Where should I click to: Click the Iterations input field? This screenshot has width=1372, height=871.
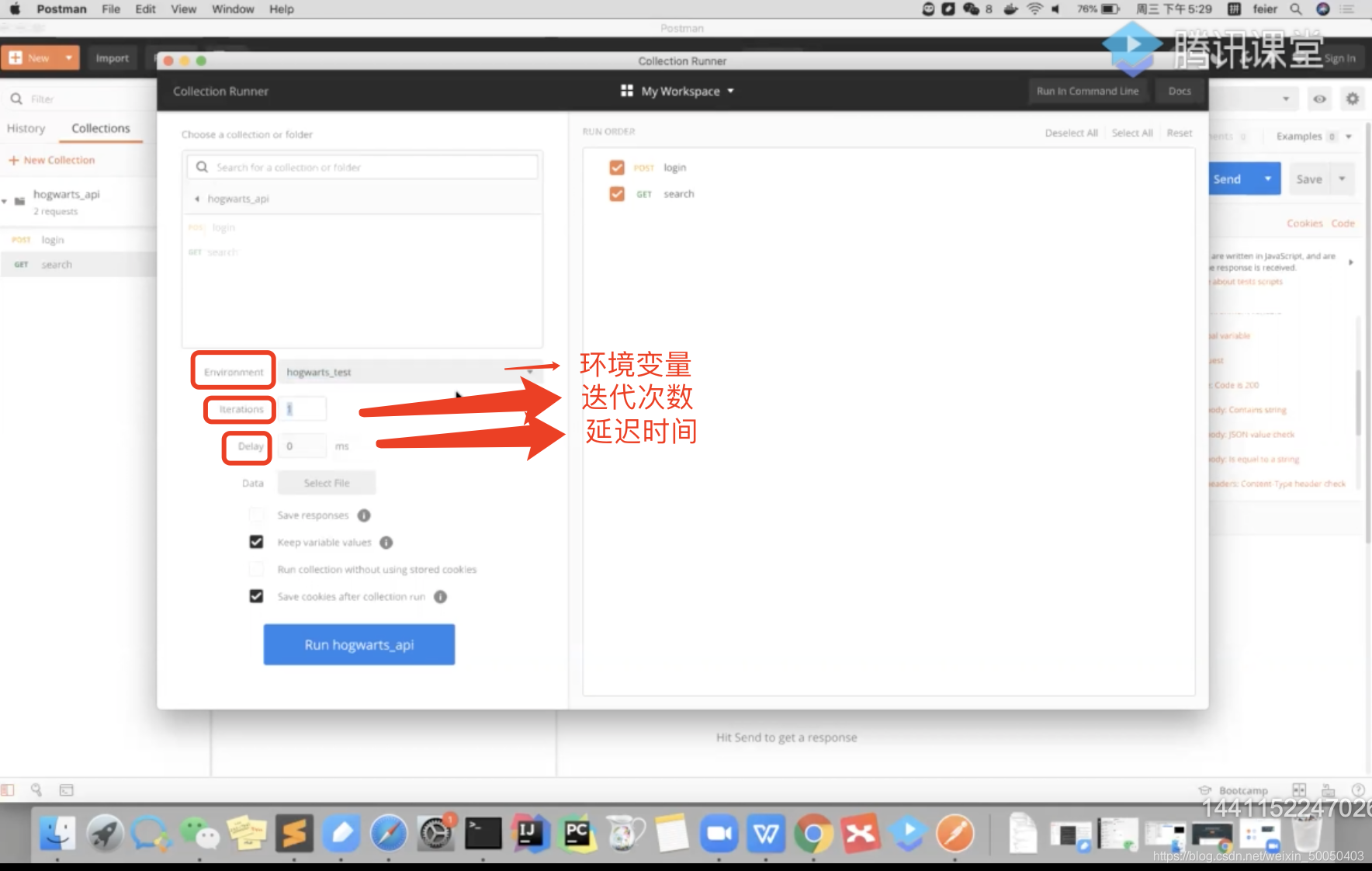click(303, 409)
